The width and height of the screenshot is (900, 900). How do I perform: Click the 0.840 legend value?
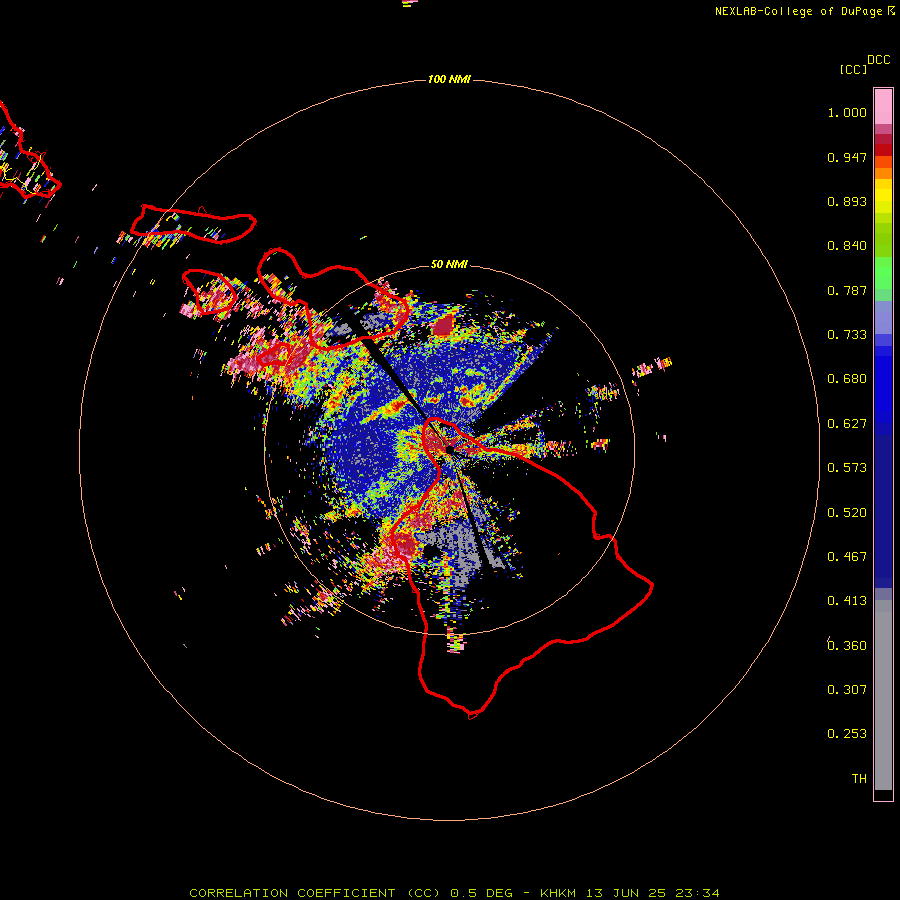[847, 246]
